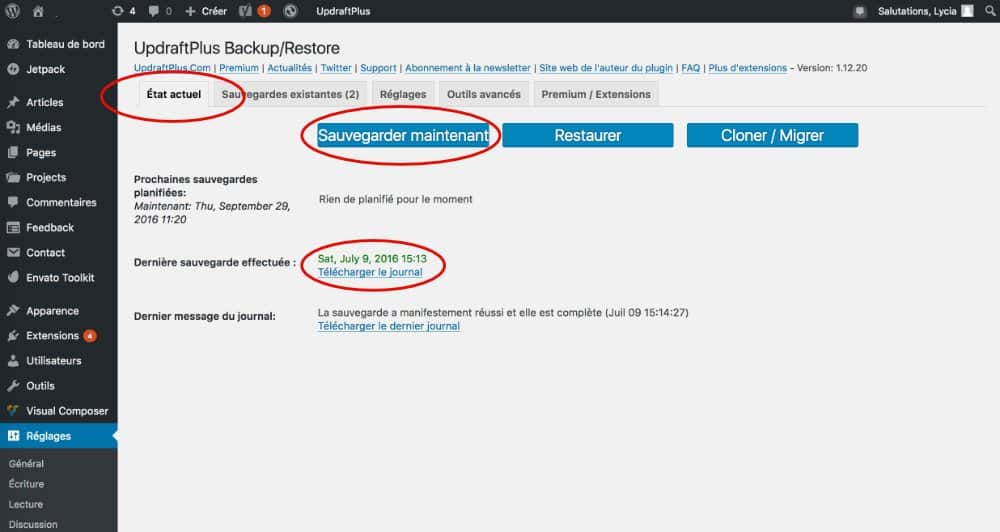The image size is (1000, 532).
Task: Select the Outils wrench icon
Action: tap(13, 386)
